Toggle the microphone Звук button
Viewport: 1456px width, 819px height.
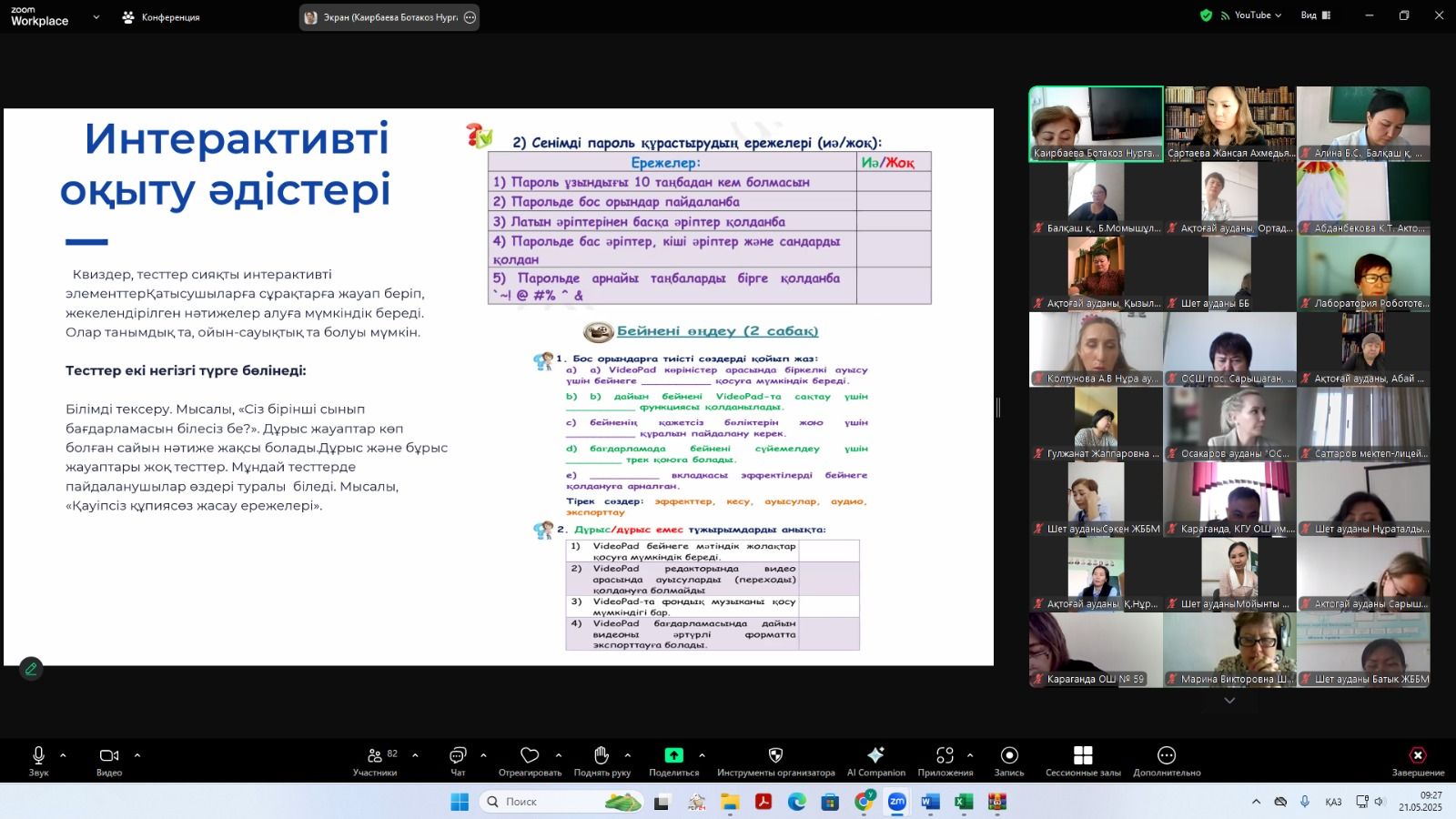coord(38,756)
